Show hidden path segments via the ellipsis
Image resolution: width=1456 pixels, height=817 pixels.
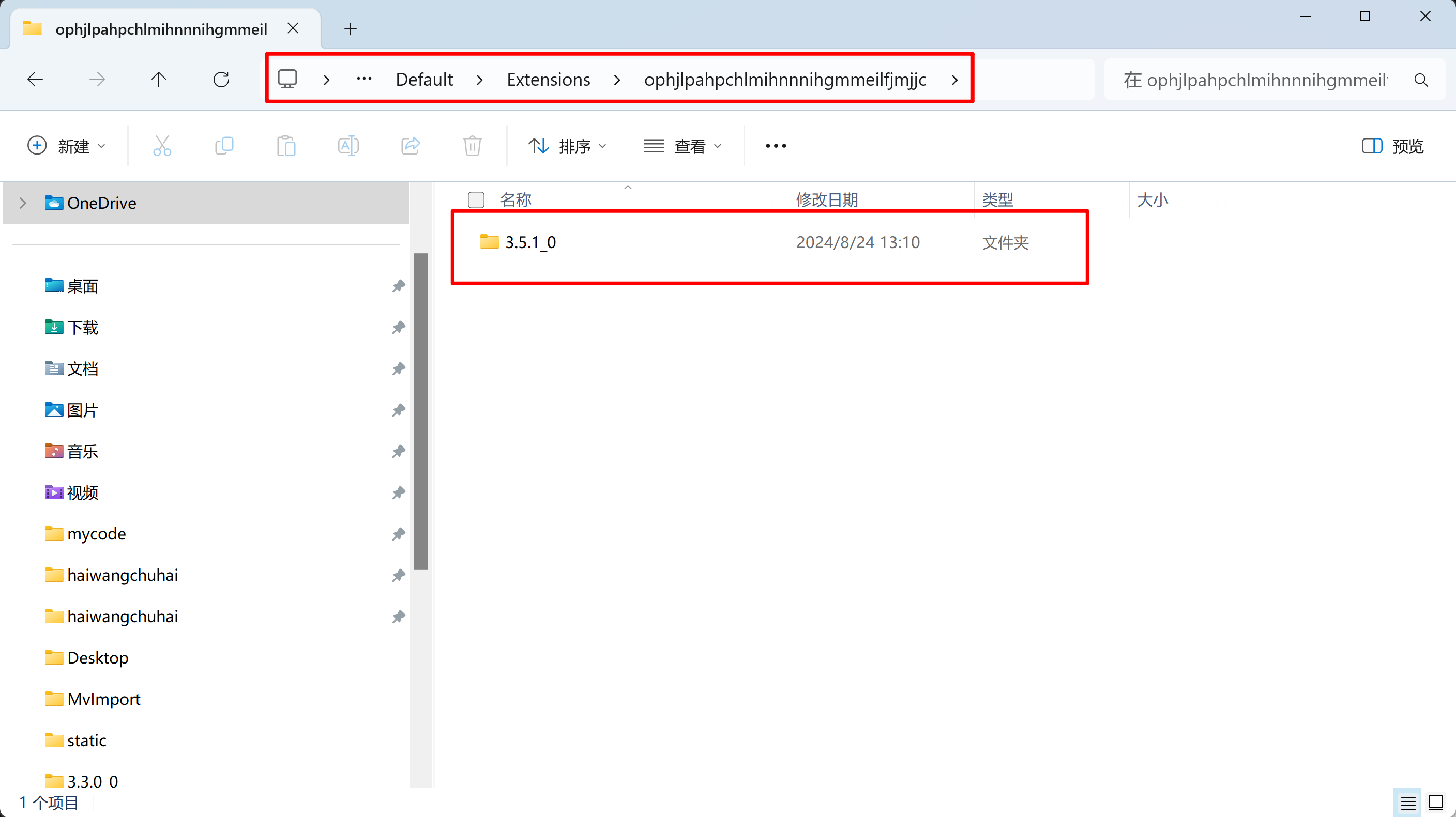click(x=364, y=79)
